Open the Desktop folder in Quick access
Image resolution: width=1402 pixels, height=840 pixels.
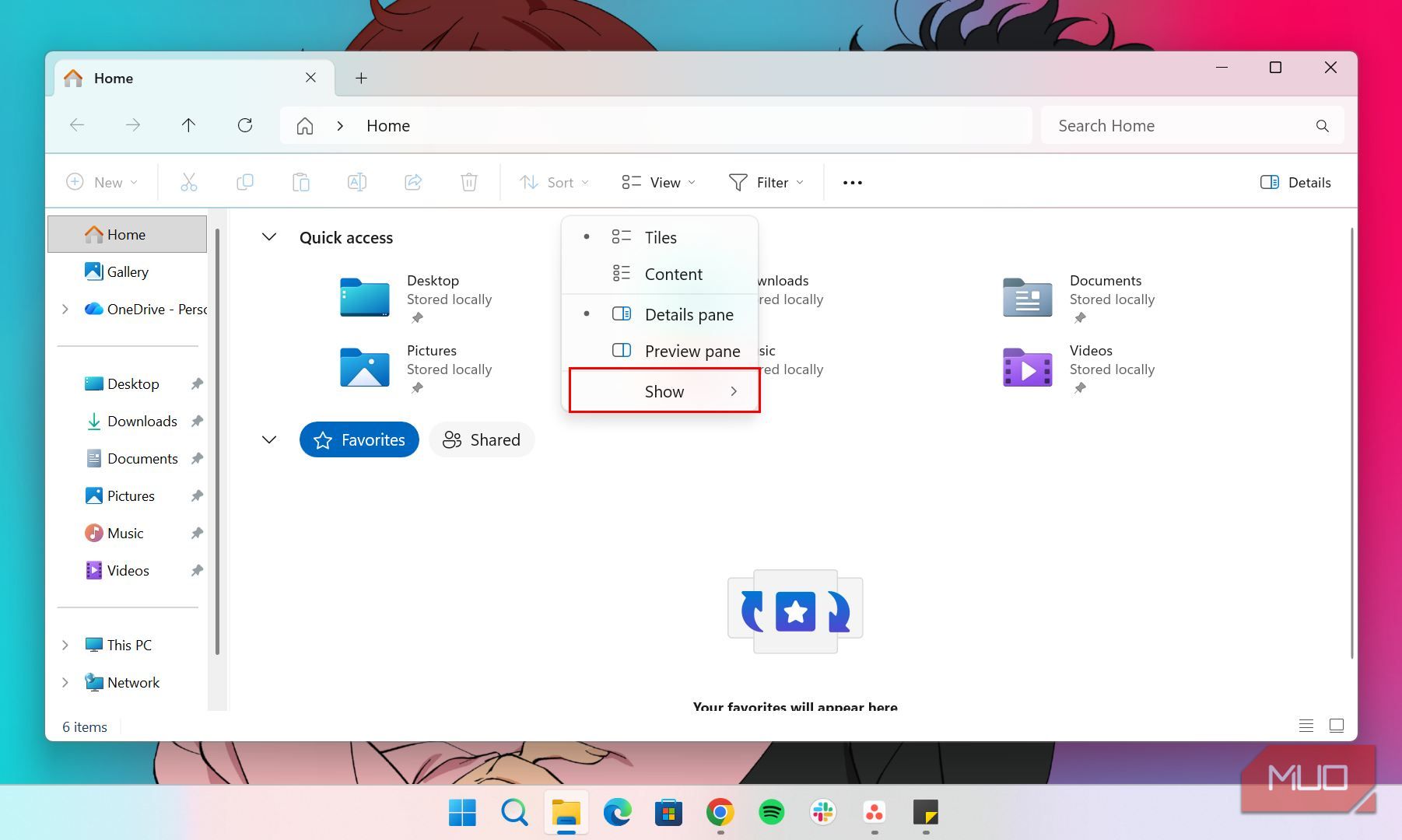click(x=416, y=299)
